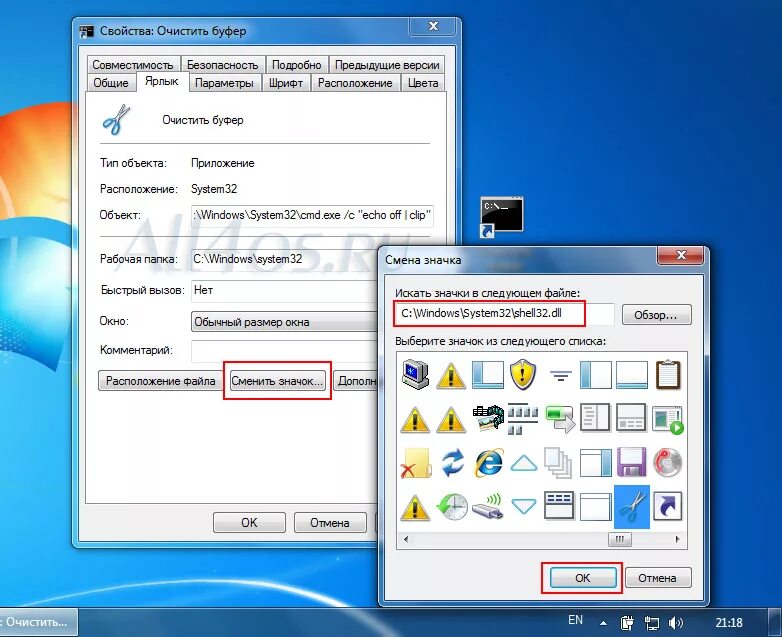The width and height of the screenshot is (782, 637).
Task: Close the Смена значка dialog
Action: [x=680, y=255]
